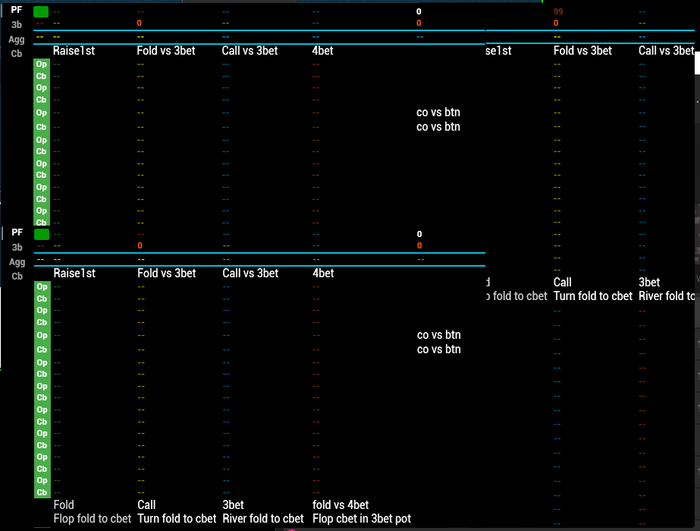Click Turn fold to cbet in the lower popup
Image resolution: width=700 pixels, height=531 pixels.
177,519
